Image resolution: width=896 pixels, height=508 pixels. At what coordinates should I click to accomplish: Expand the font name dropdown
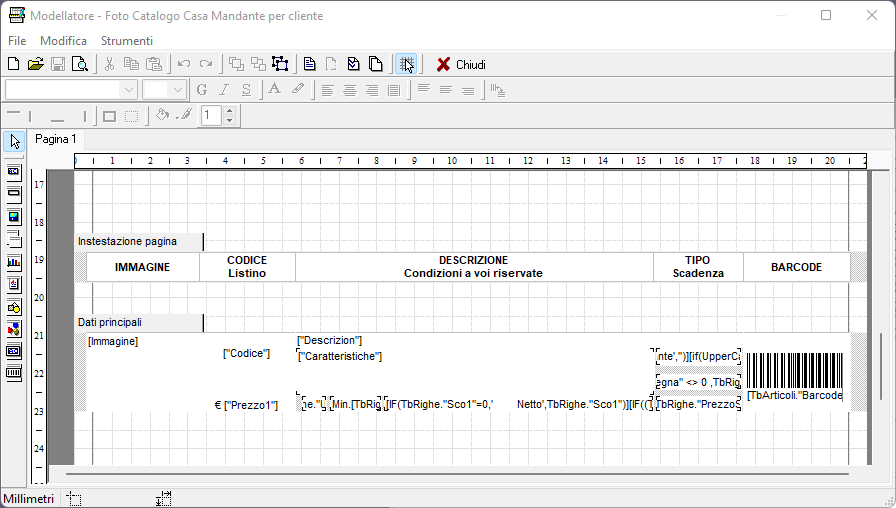[129, 90]
